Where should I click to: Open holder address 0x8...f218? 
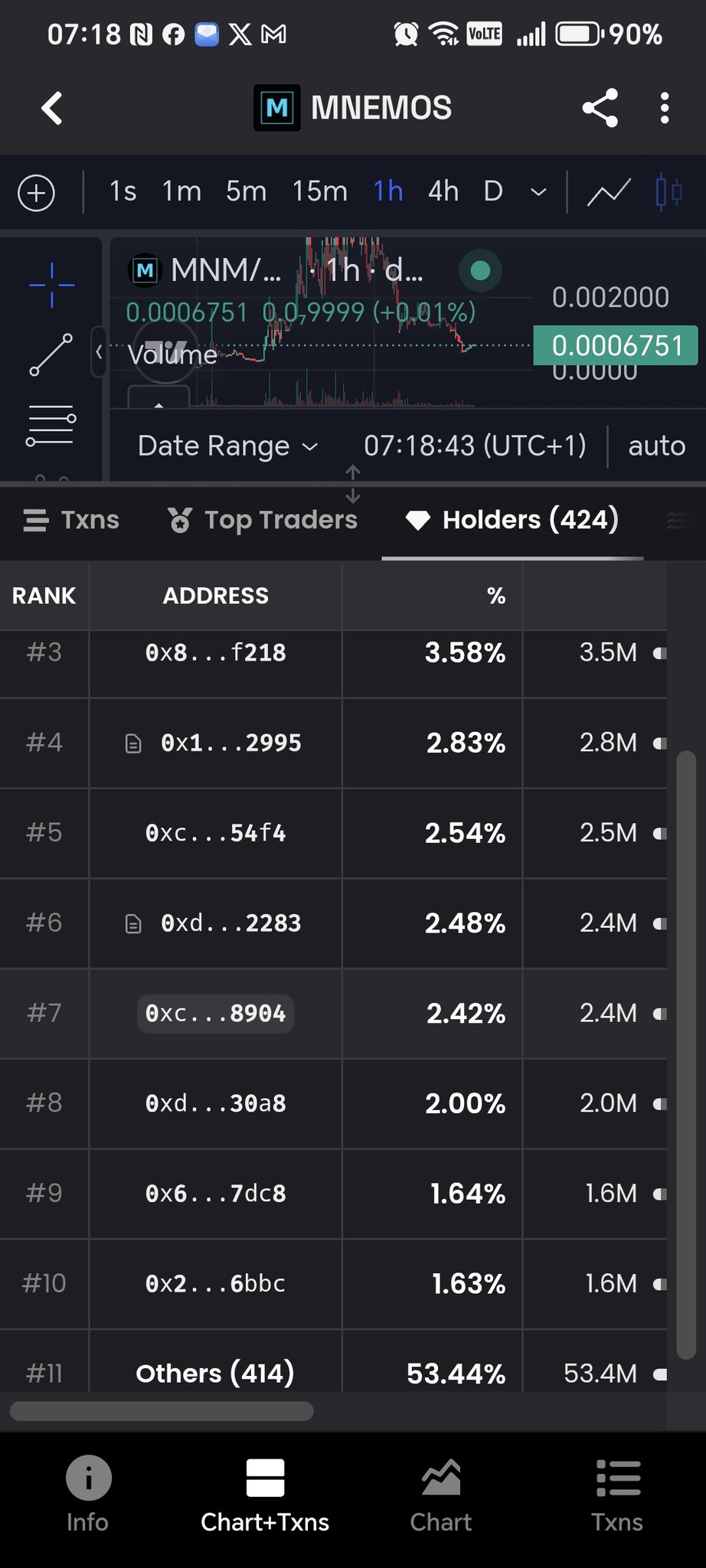click(216, 653)
